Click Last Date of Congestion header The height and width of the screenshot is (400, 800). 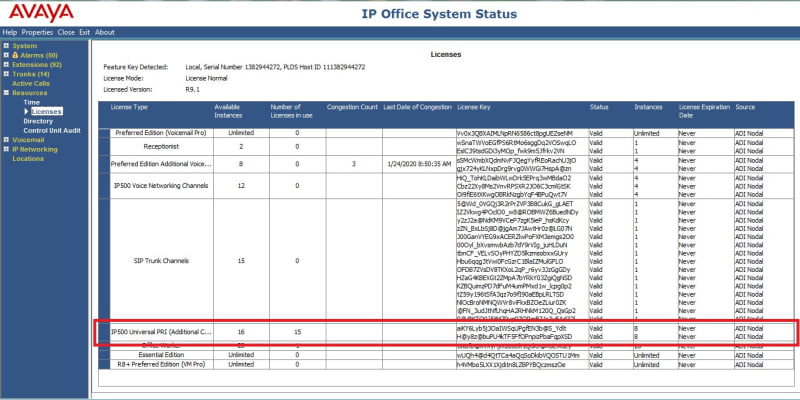tap(417, 107)
